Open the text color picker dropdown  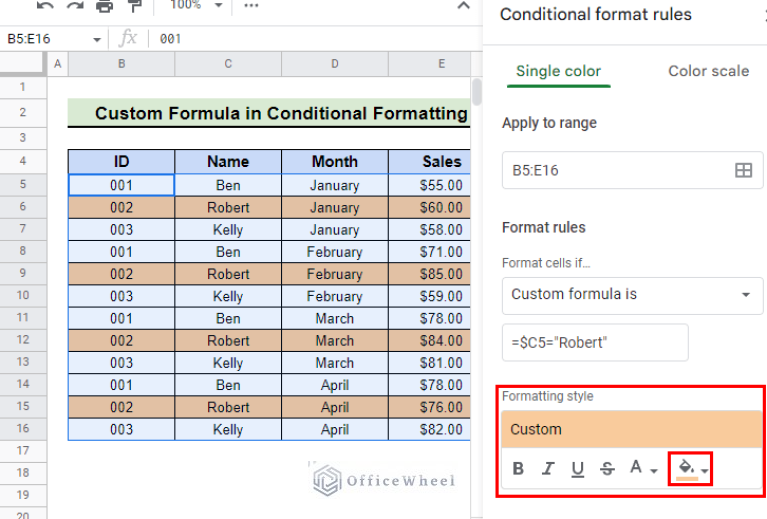pos(642,468)
